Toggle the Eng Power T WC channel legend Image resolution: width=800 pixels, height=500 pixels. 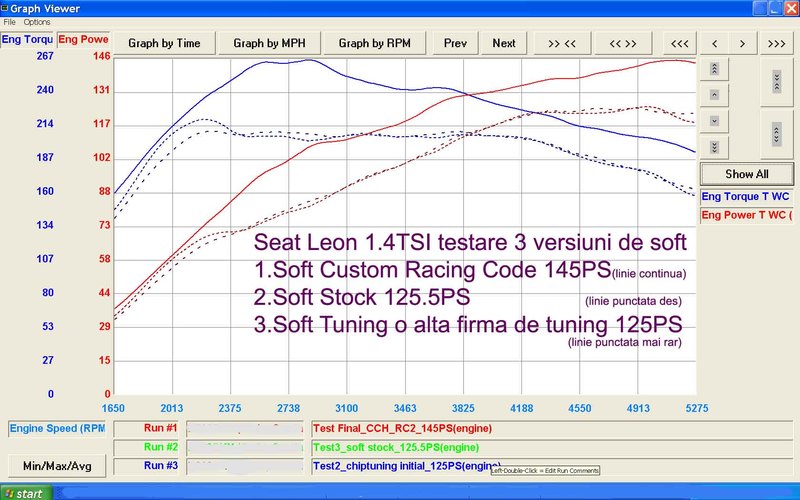click(746, 215)
